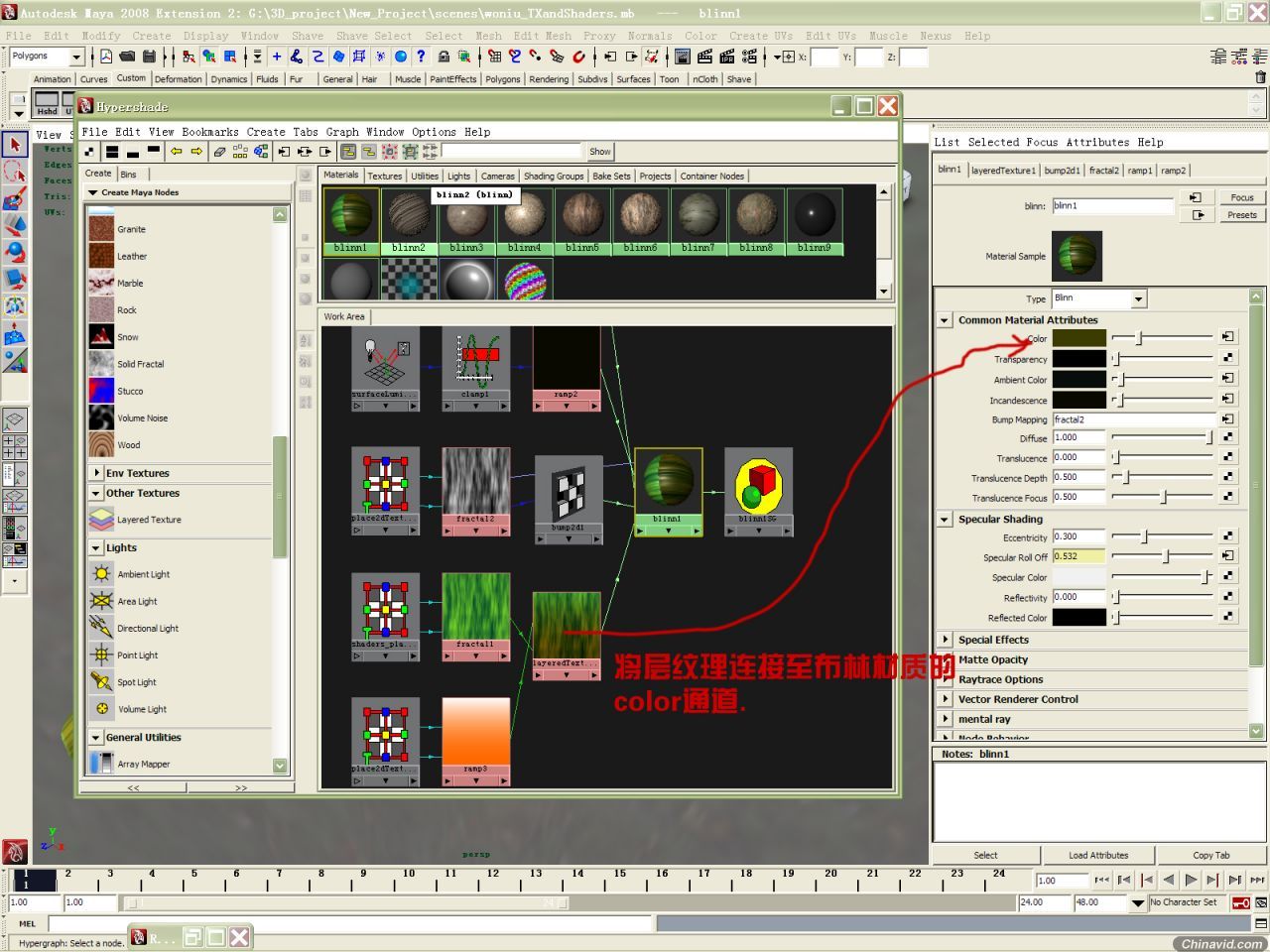Expand the Special Effects section
This screenshot has height=952, width=1270.
(945, 640)
